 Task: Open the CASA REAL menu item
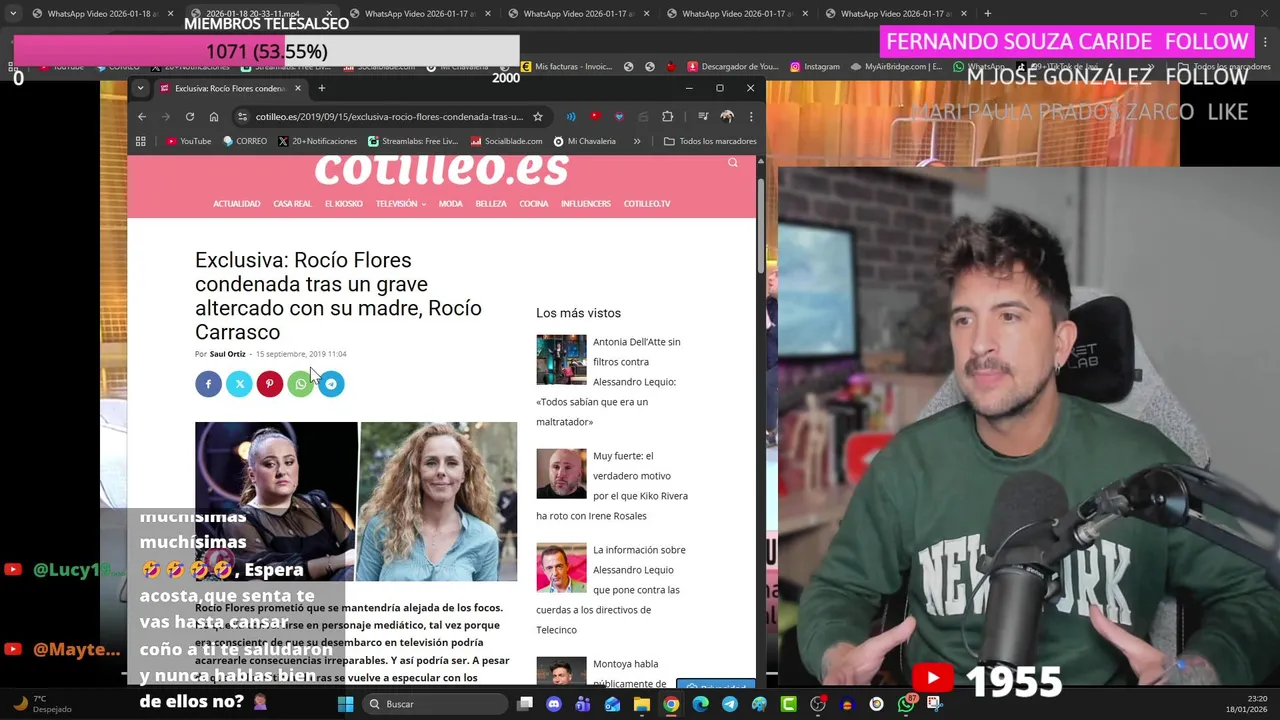tap(292, 204)
